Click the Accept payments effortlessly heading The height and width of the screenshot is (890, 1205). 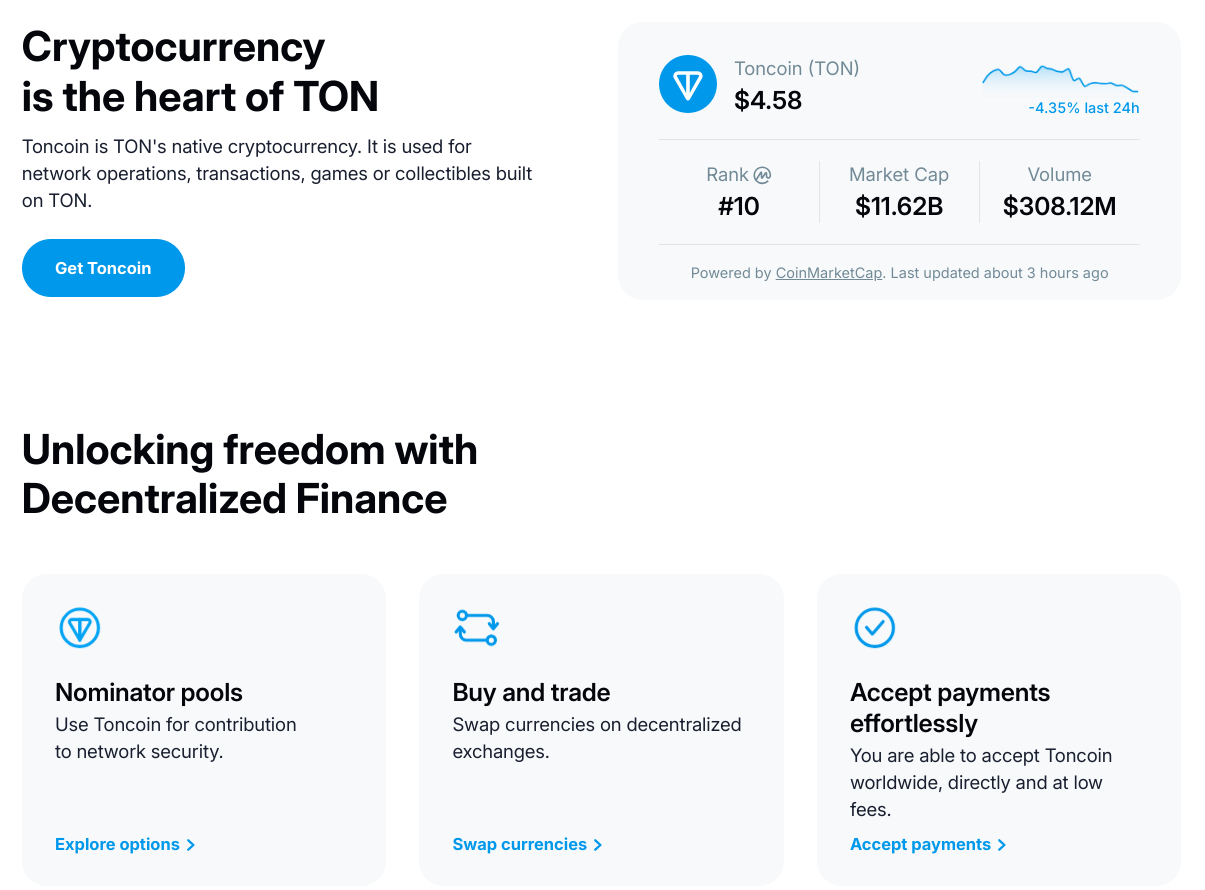pyautogui.click(x=949, y=707)
